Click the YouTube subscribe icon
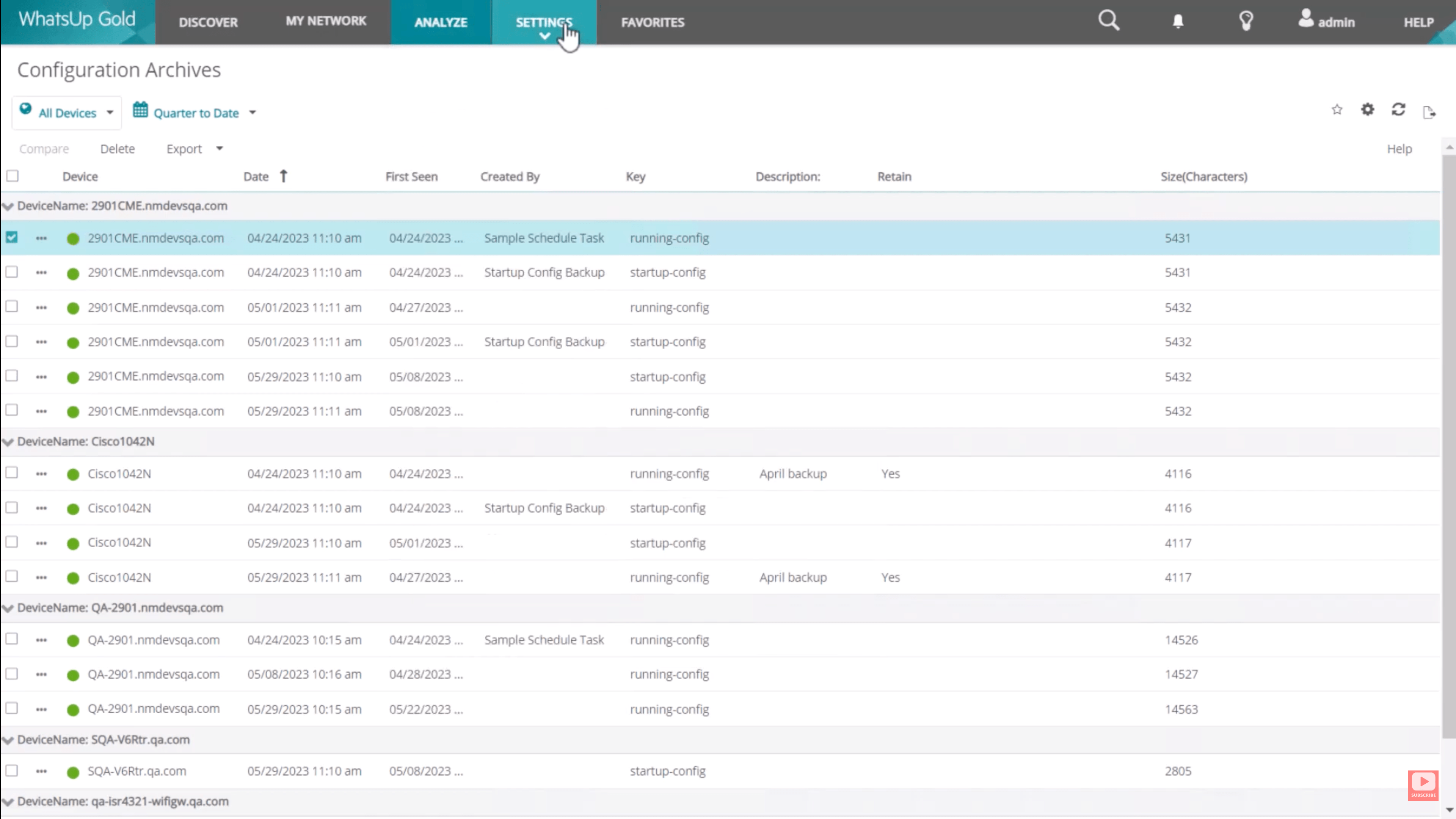This screenshot has width=1456, height=819. pos(1423,785)
